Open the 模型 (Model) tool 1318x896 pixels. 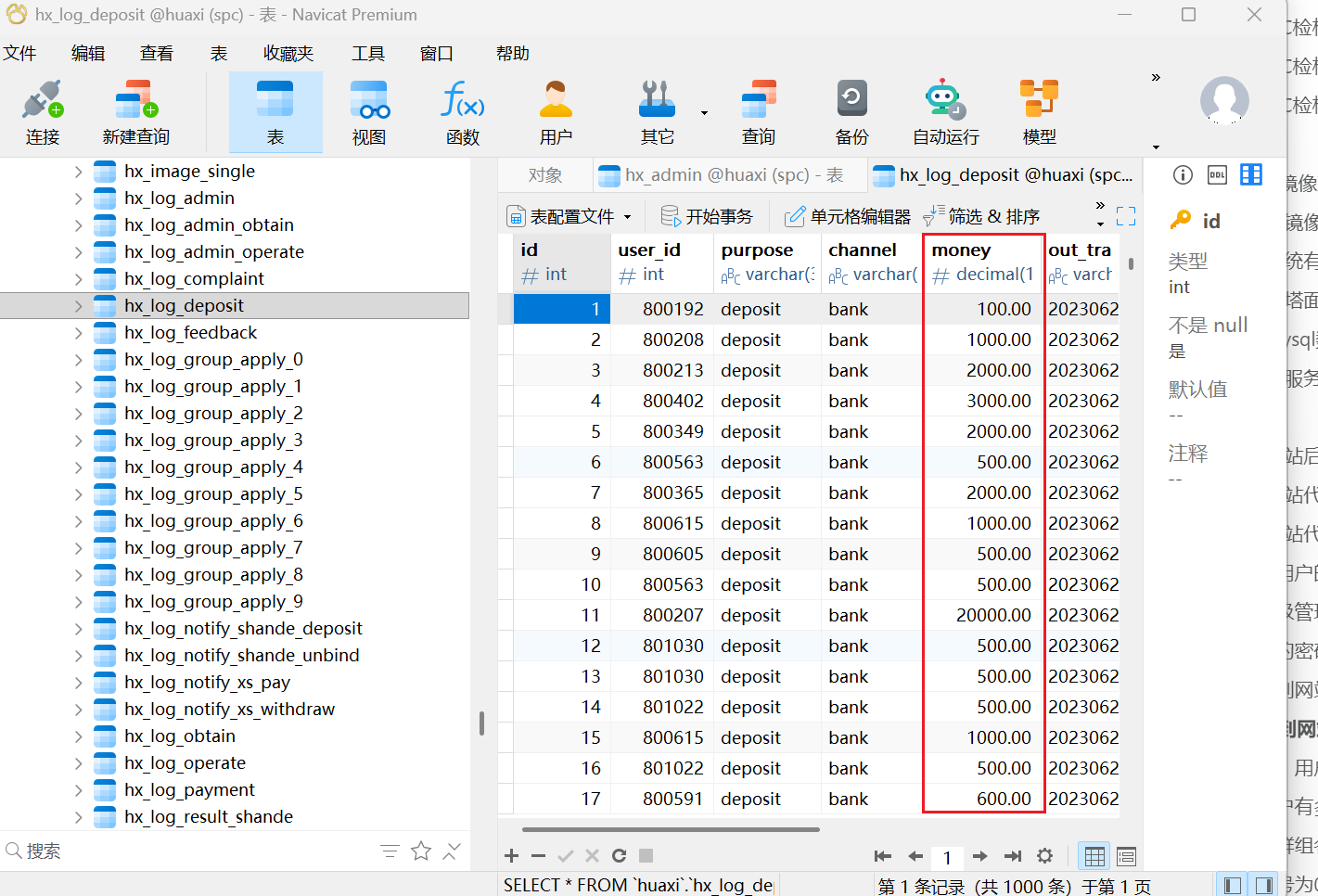click(1039, 112)
